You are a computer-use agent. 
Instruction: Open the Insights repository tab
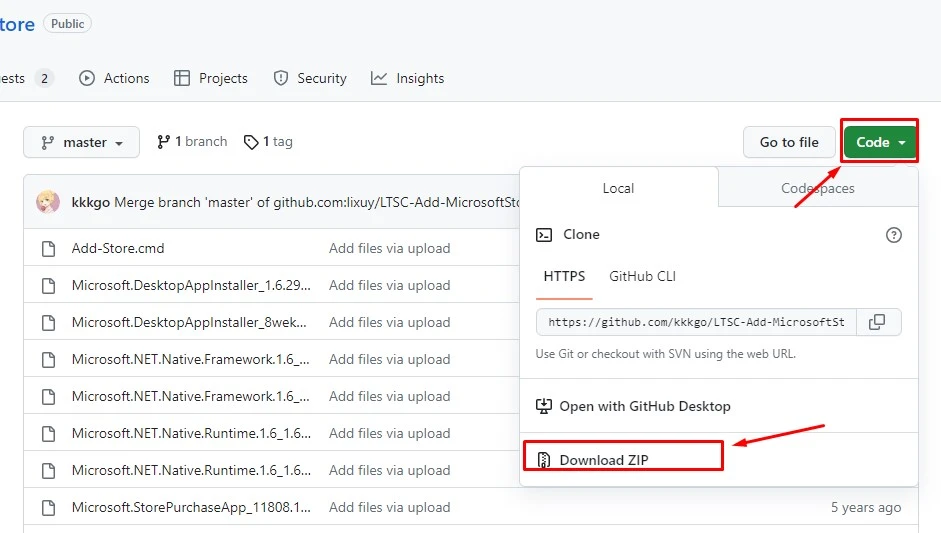(408, 78)
